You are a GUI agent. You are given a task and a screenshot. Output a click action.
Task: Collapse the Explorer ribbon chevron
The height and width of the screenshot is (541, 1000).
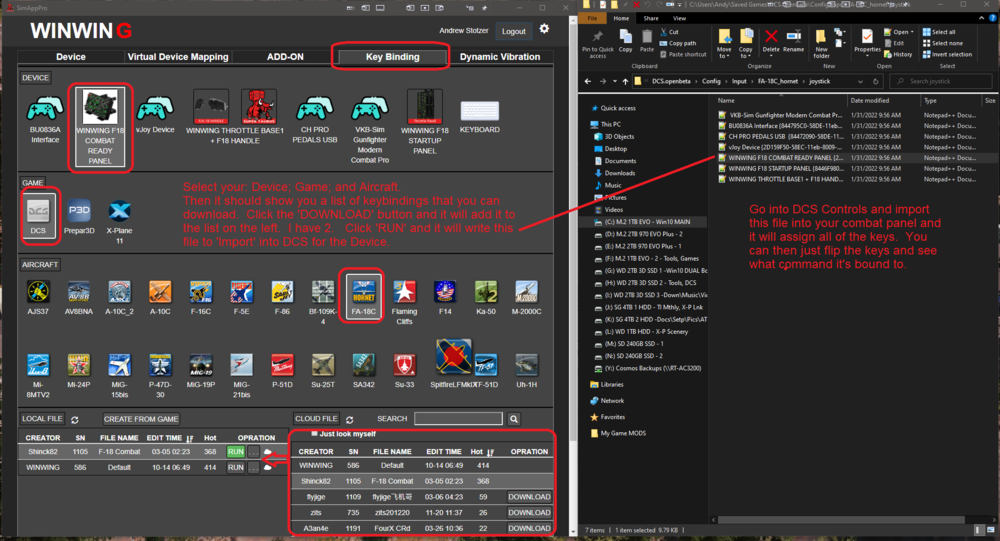tap(981, 19)
